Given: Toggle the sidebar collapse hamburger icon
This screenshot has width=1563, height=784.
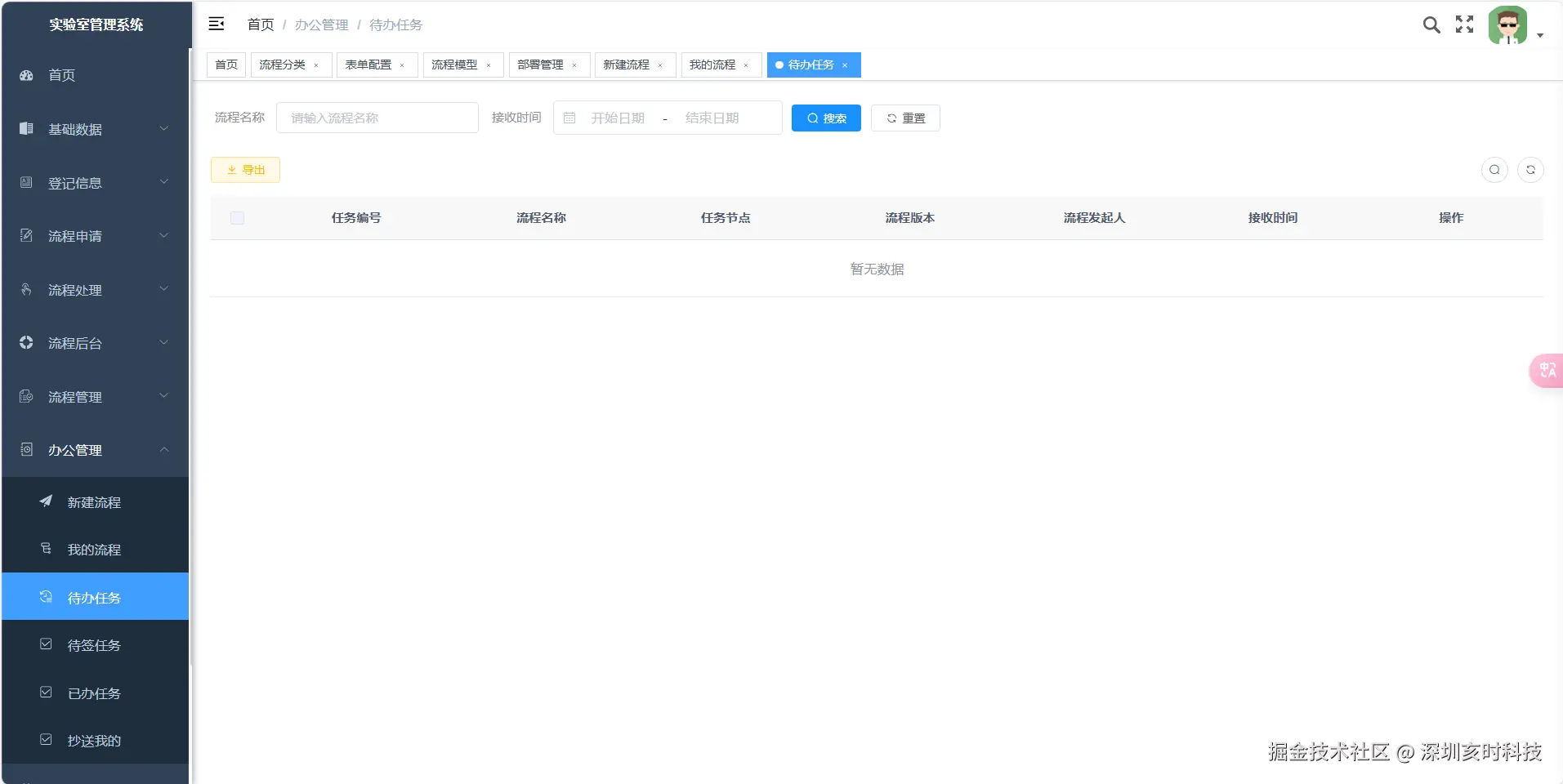Looking at the screenshot, I should coord(217,24).
